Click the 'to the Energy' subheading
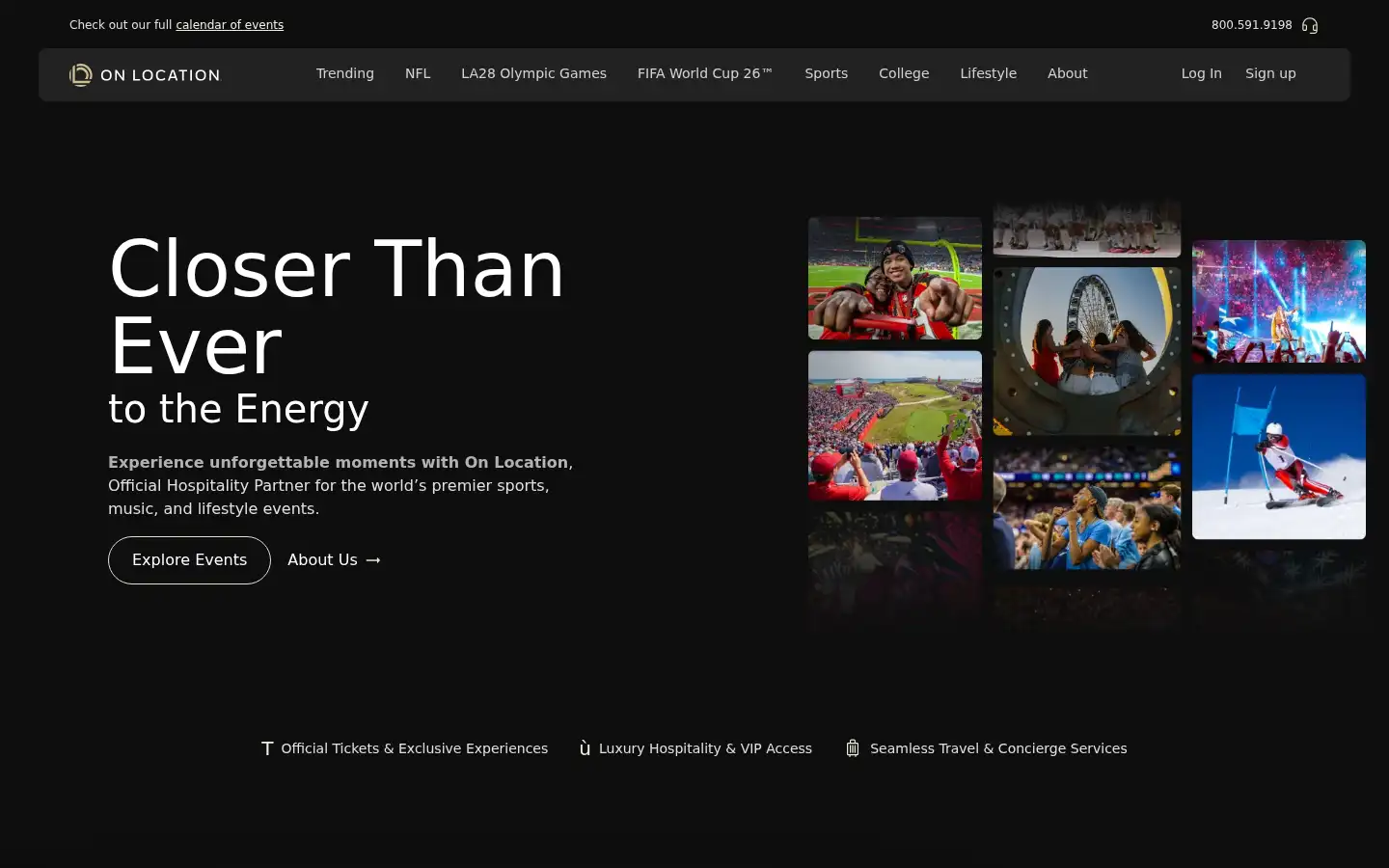Viewport: 1389px width, 868px height. (238, 409)
